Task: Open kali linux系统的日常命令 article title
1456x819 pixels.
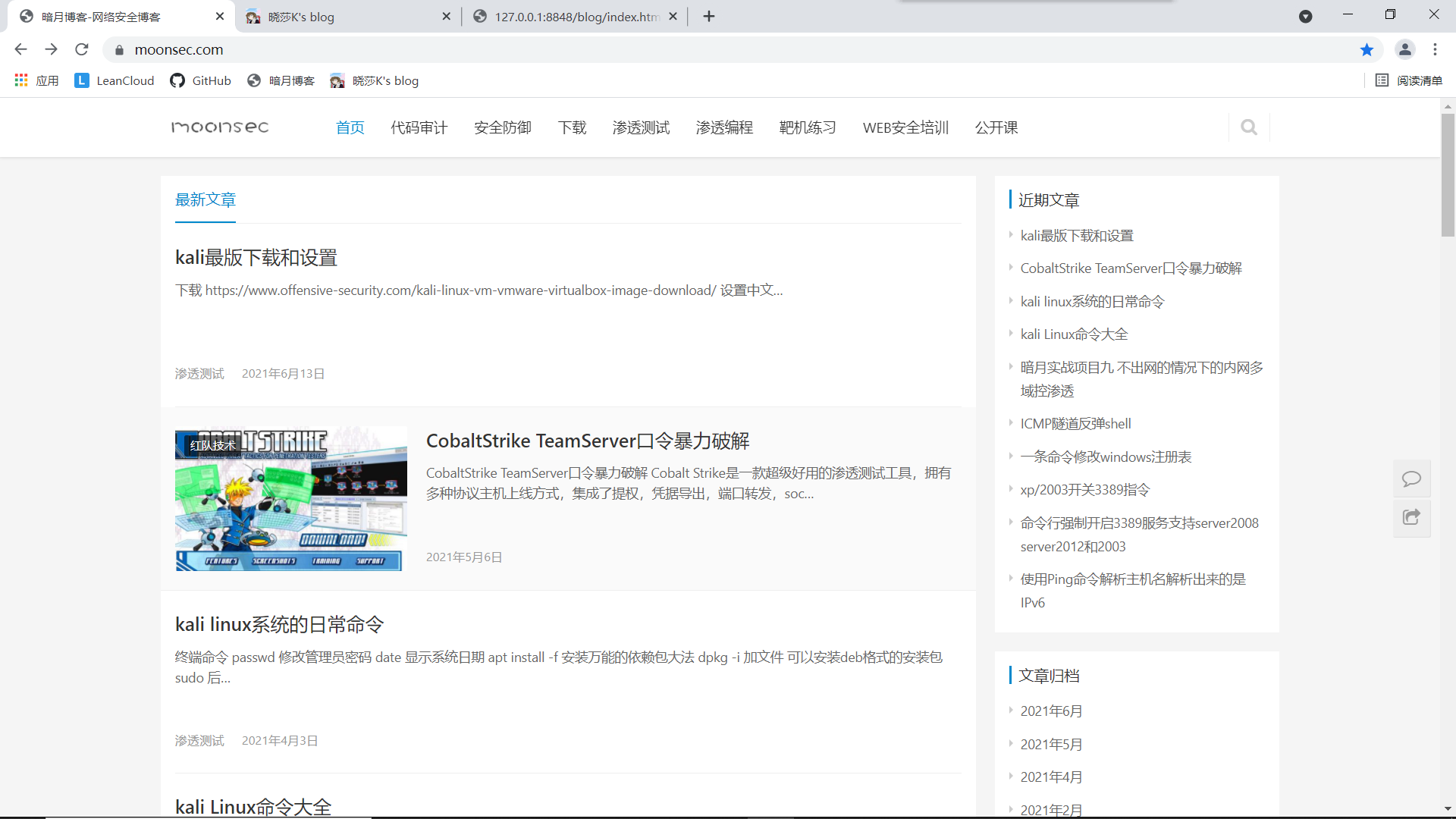Action: (x=280, y=624)
